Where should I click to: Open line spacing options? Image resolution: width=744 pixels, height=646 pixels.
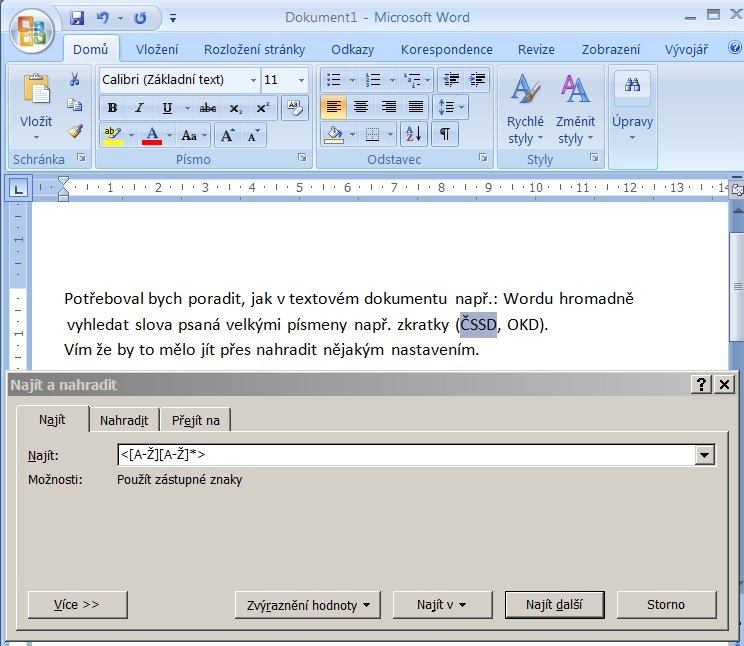(x=451, y=107)
